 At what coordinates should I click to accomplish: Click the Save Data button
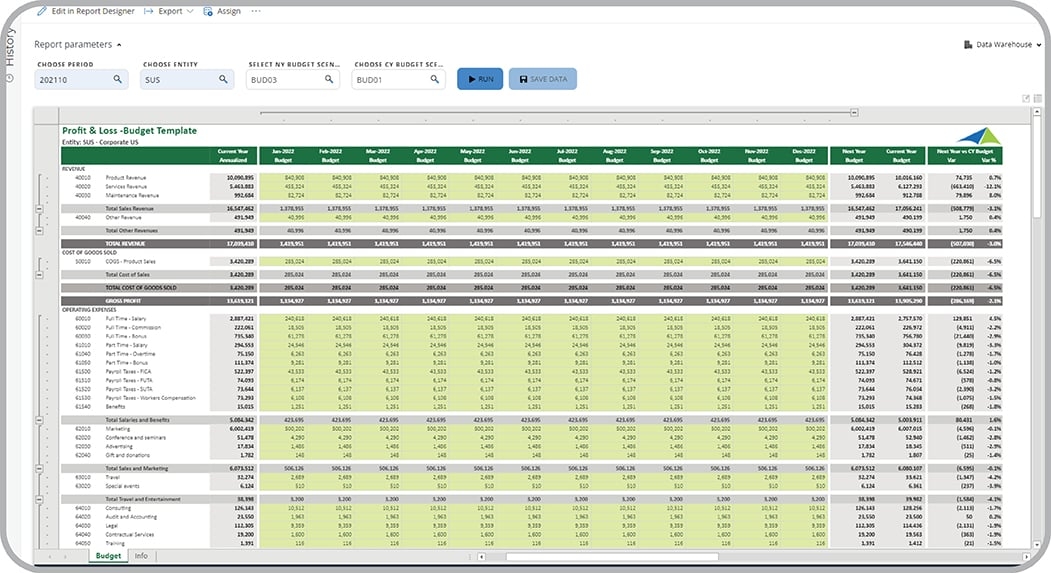tap(542, 79)
